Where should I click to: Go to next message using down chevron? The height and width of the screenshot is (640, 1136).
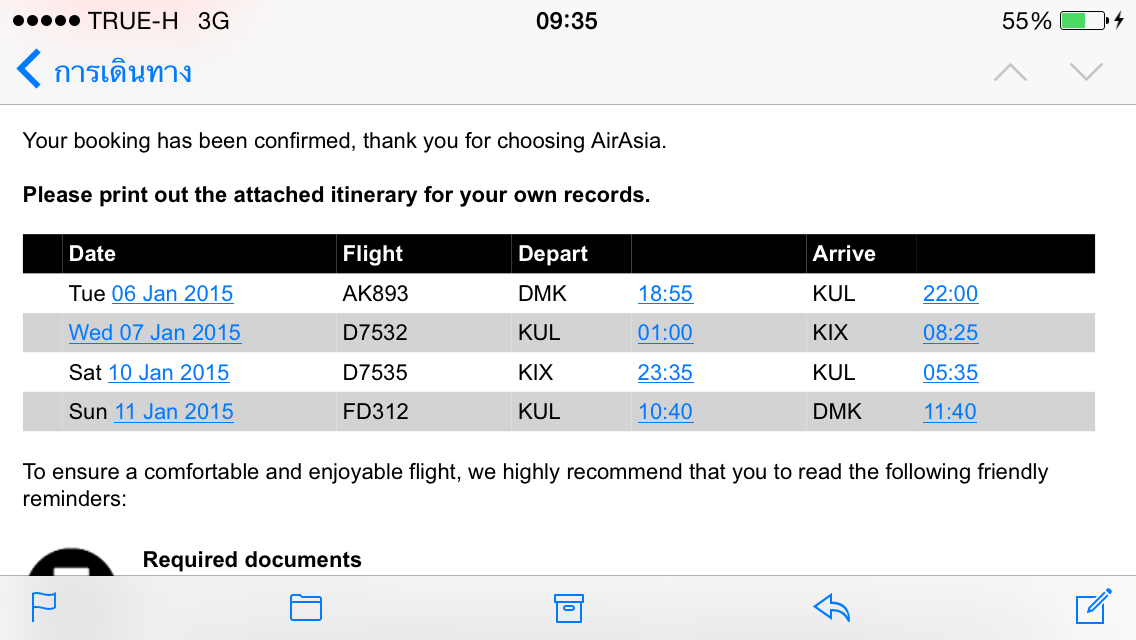click(1086, 72)
